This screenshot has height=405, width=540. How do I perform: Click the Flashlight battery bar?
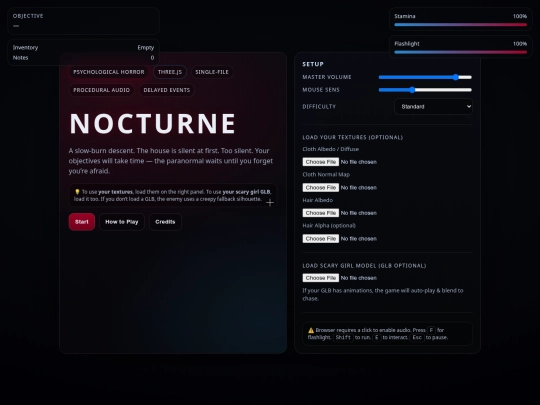(x=460, y=52)
